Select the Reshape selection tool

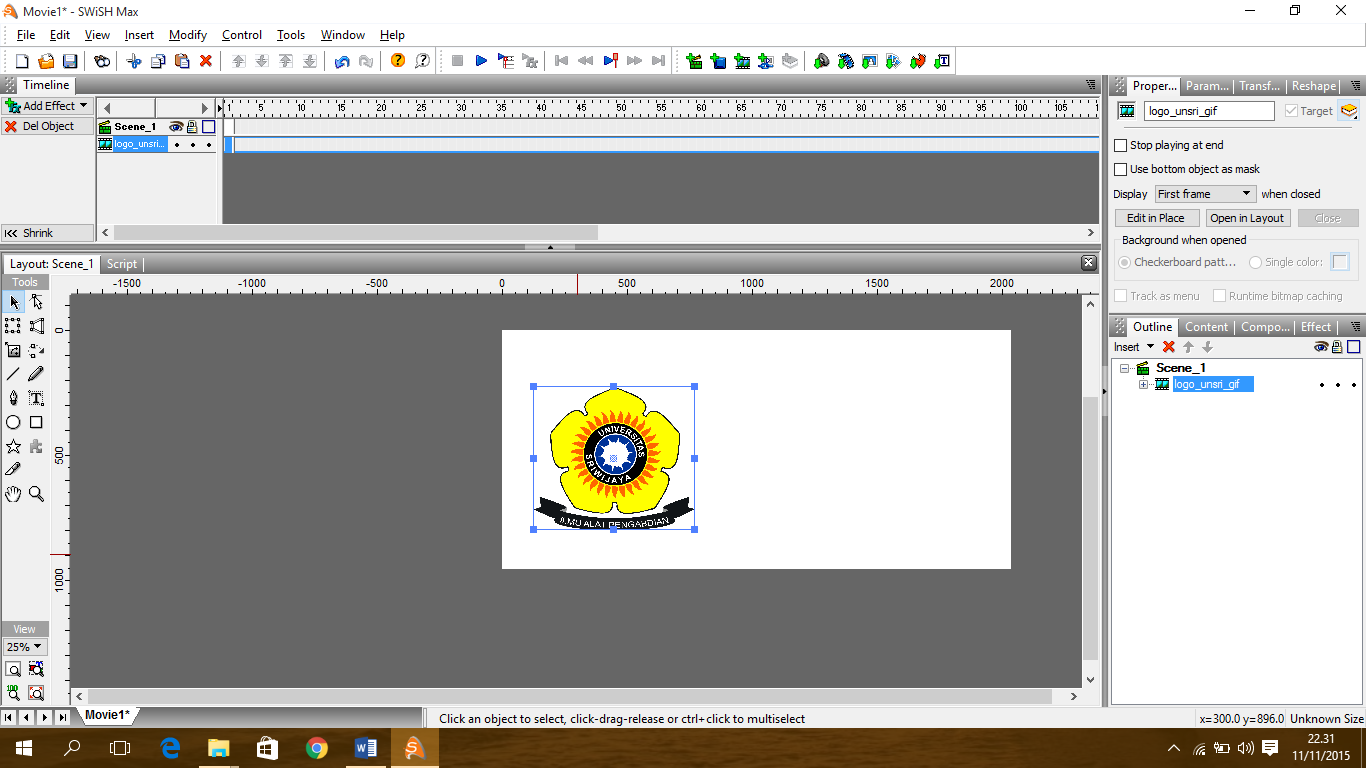click(x=37, y=326)
